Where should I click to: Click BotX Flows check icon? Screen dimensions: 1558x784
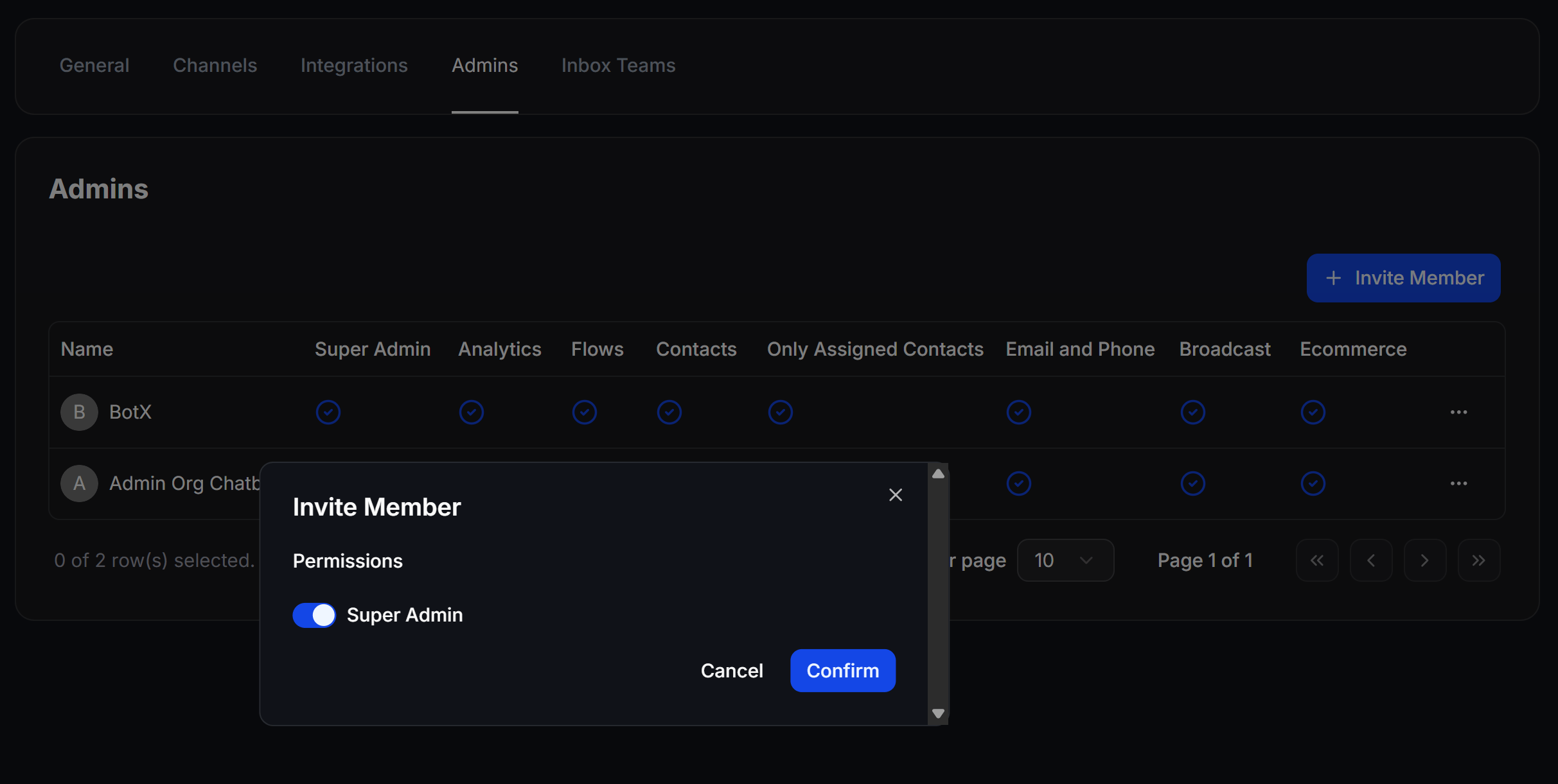[x=584, y=412]
